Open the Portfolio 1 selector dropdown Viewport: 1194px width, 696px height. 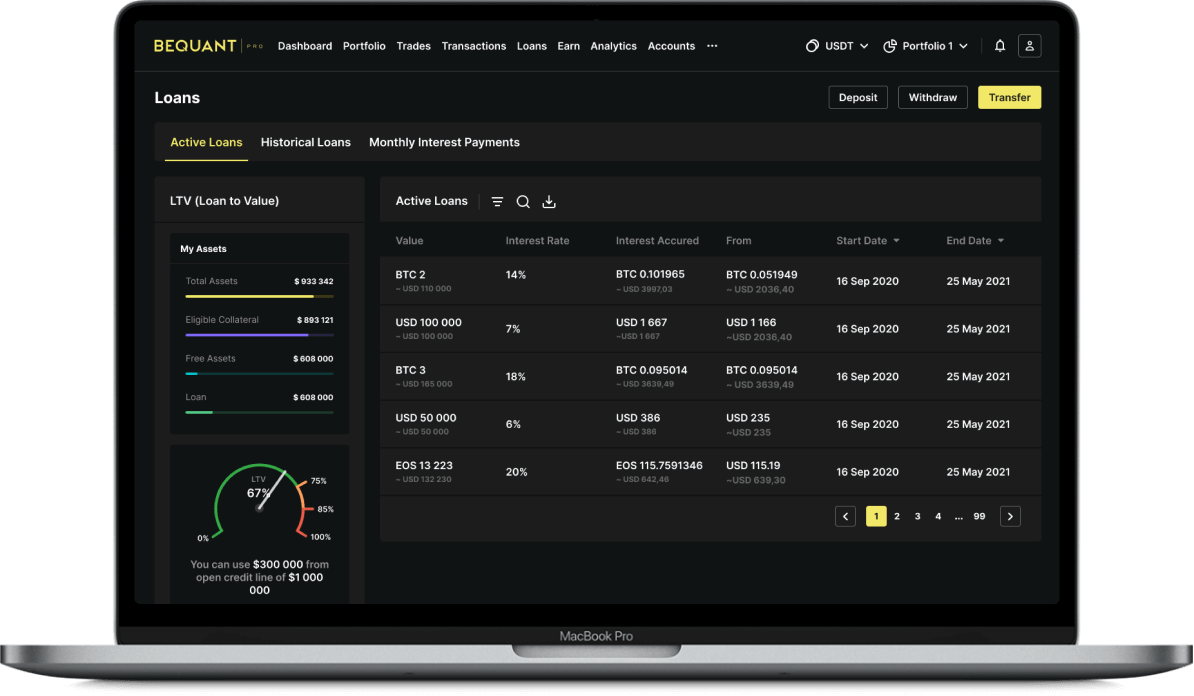pos(927,46)
